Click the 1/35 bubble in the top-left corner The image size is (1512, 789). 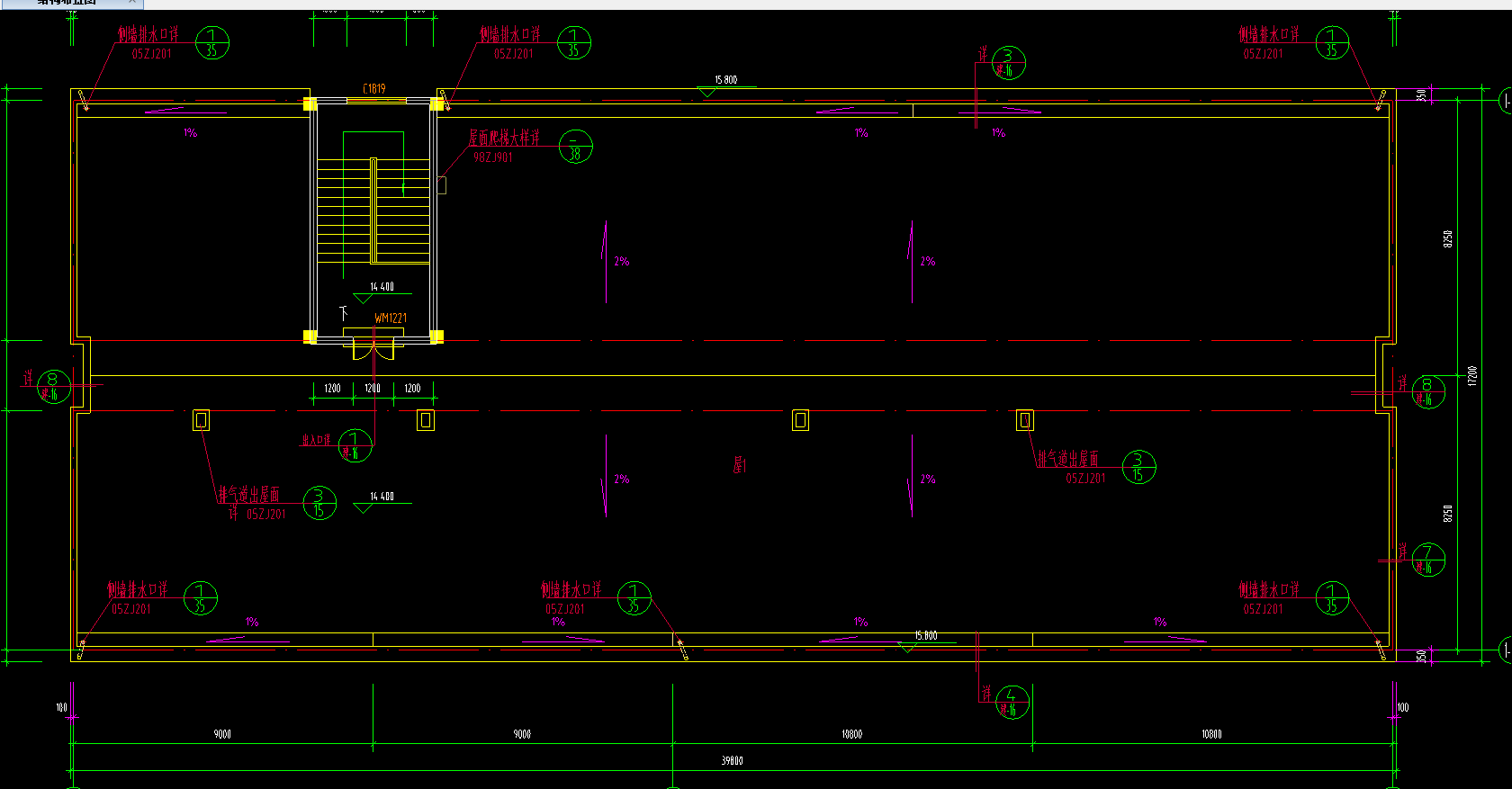click(211, 43)
